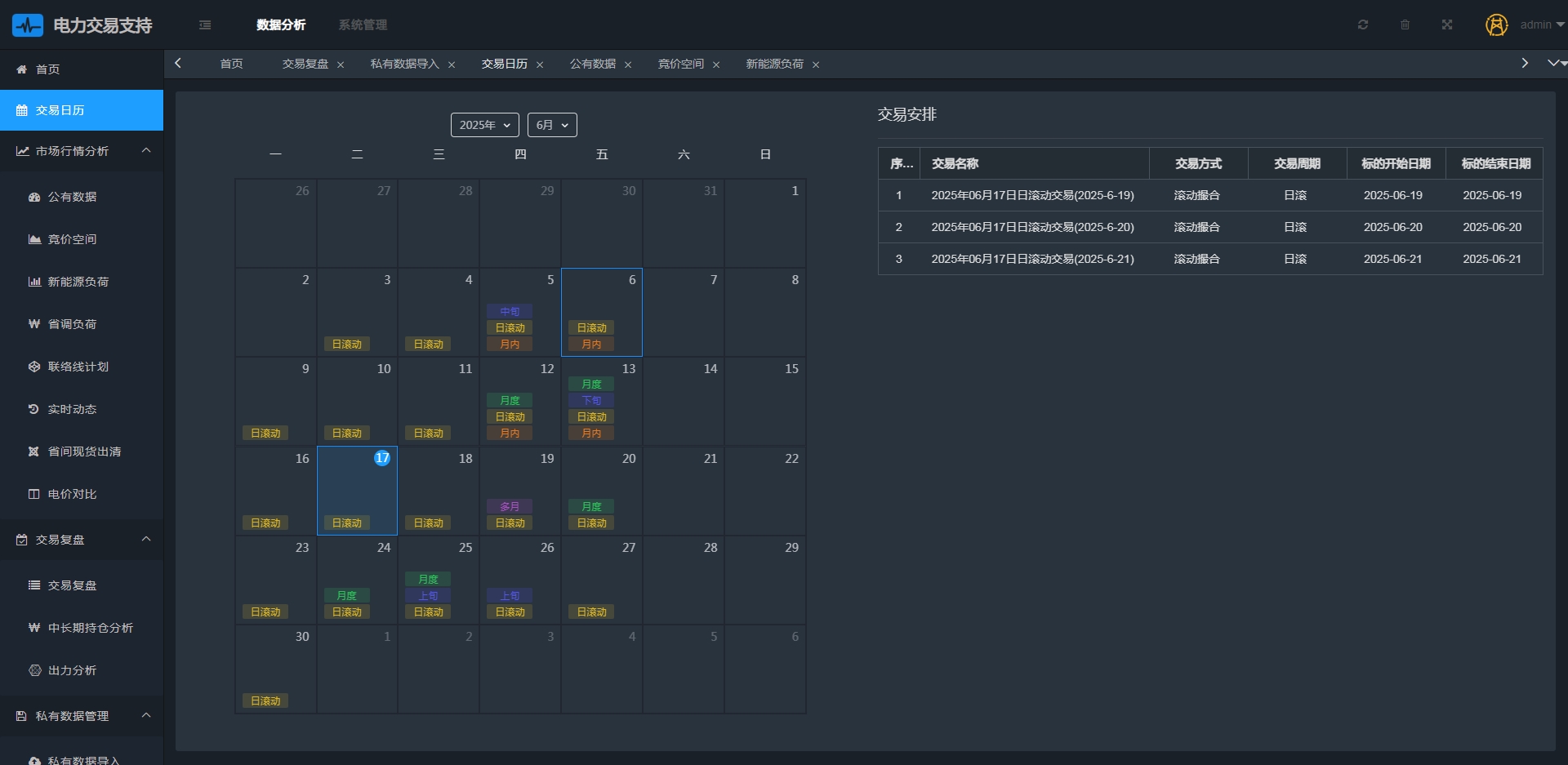
Task: Click 月度 tag on June 24
Action: coord(346,595)
